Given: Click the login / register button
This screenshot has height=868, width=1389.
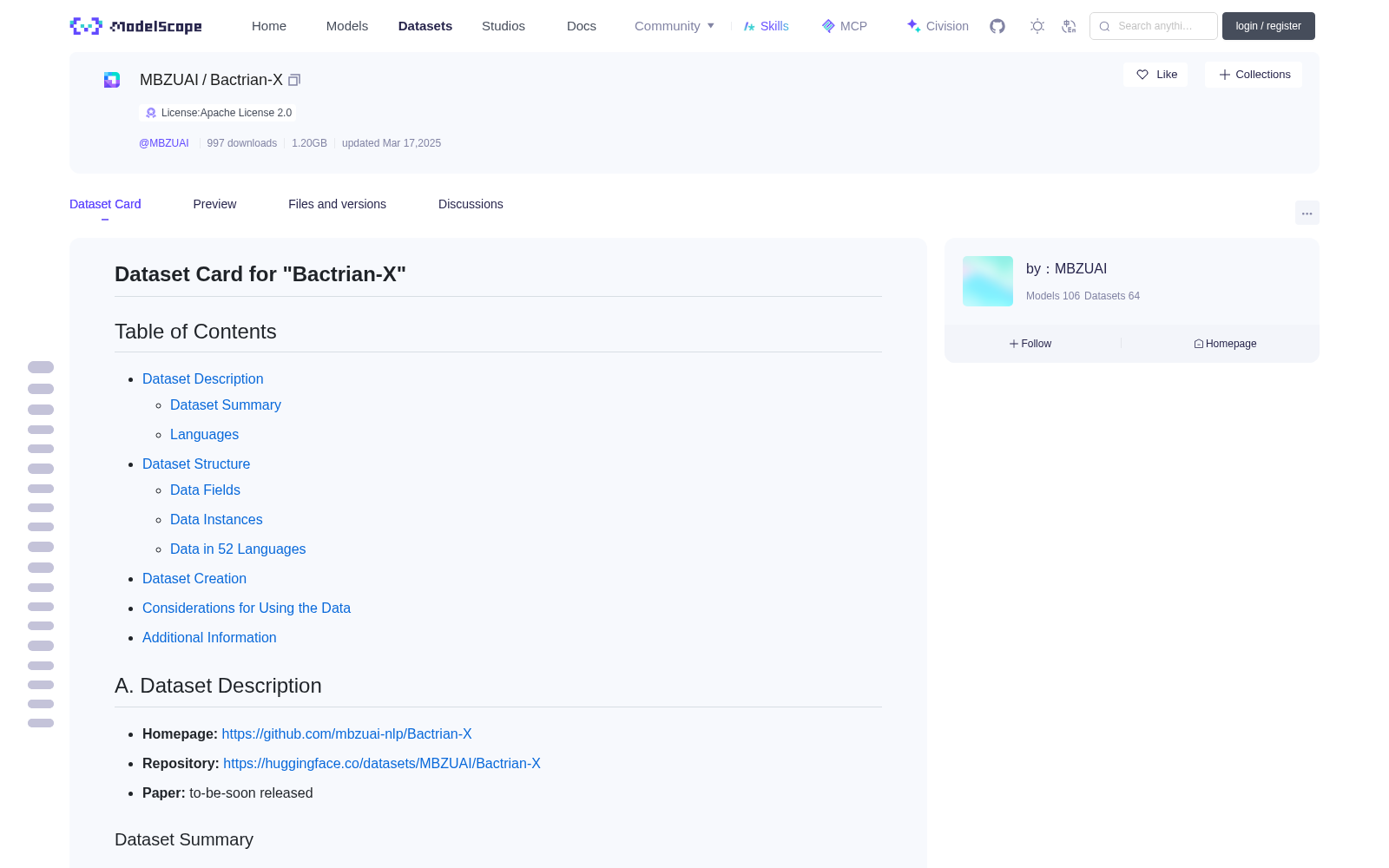Looking at the screenshot, I should point(1268,26).
